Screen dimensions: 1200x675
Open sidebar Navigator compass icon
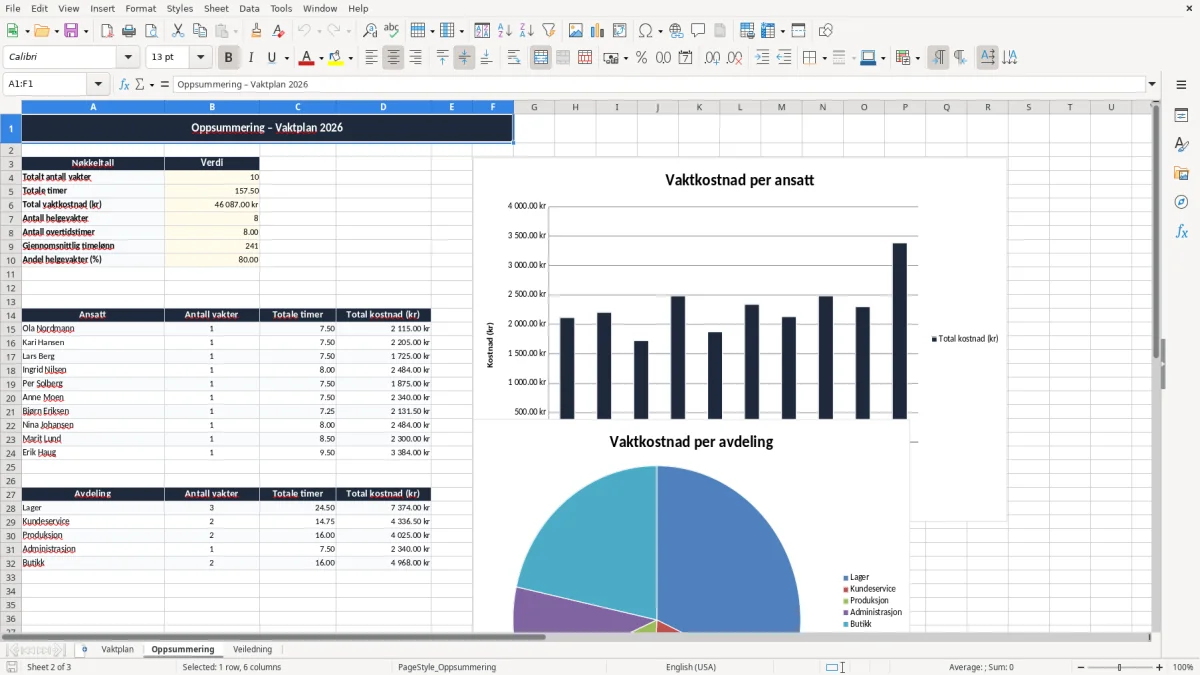(x=1181, y=203)
